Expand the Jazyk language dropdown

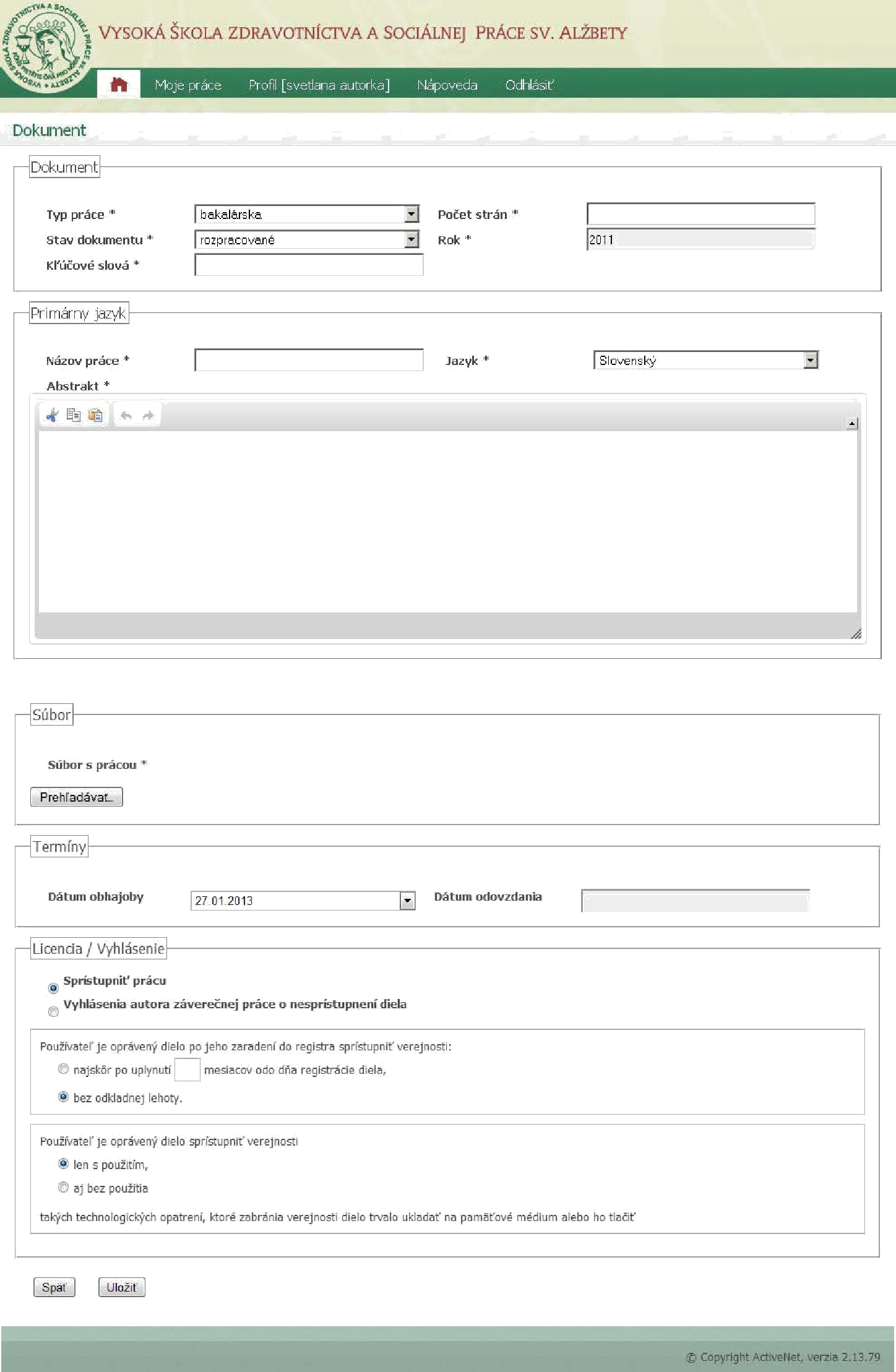706,360
